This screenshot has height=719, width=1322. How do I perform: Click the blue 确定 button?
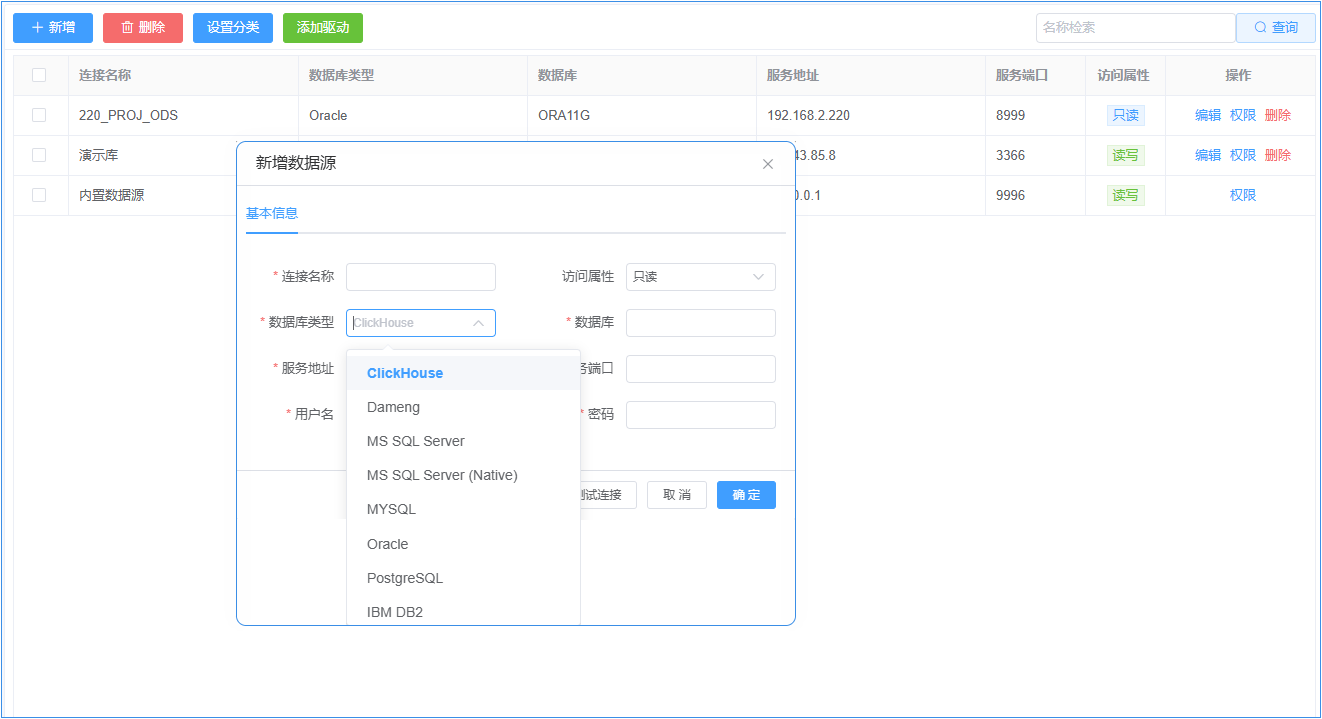746,495
